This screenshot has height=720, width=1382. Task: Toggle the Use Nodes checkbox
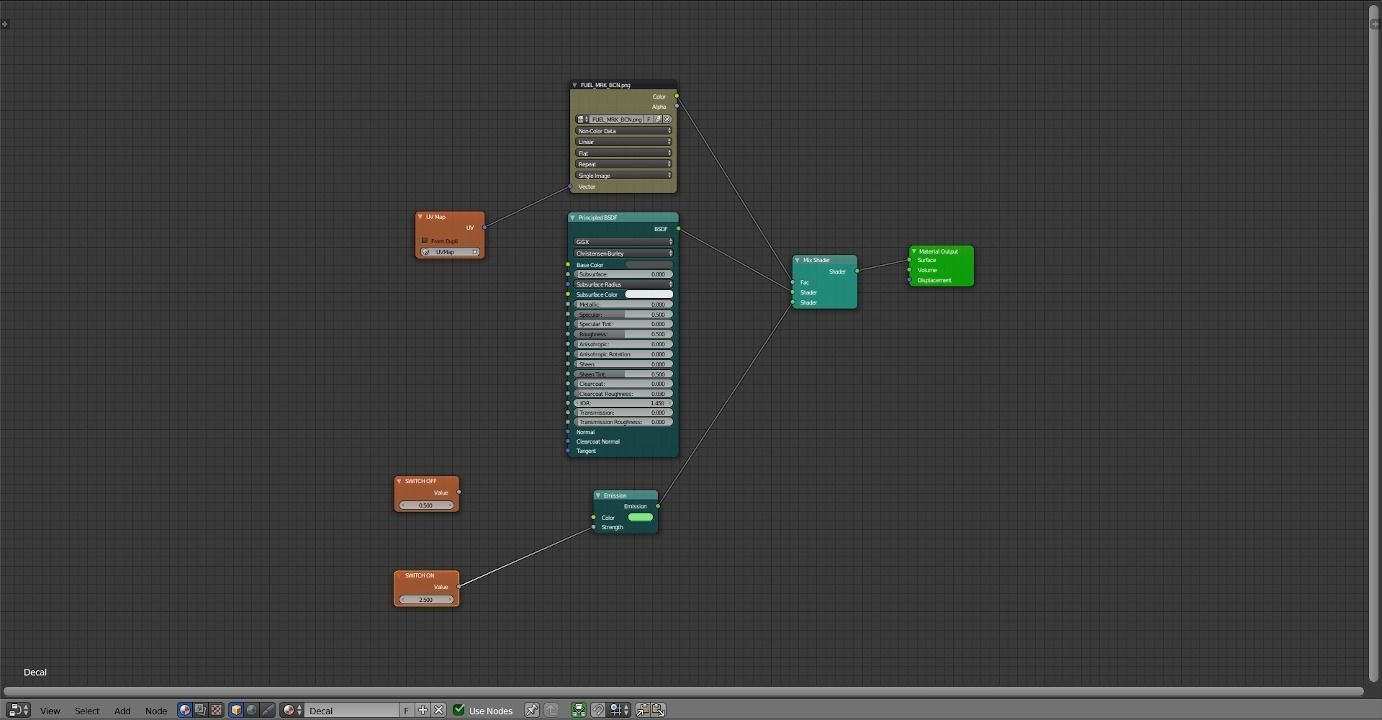pos(459,710)
